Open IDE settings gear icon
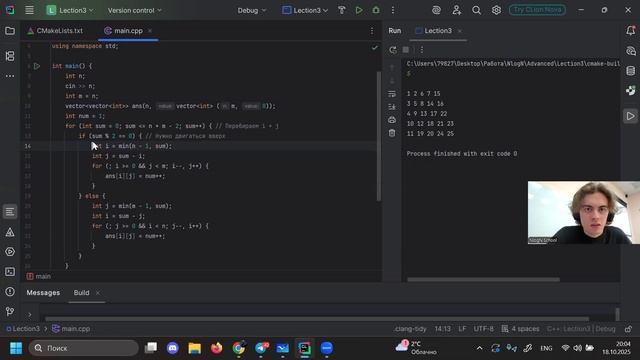This screenshot has height=360, width=640. click(496, 10)
